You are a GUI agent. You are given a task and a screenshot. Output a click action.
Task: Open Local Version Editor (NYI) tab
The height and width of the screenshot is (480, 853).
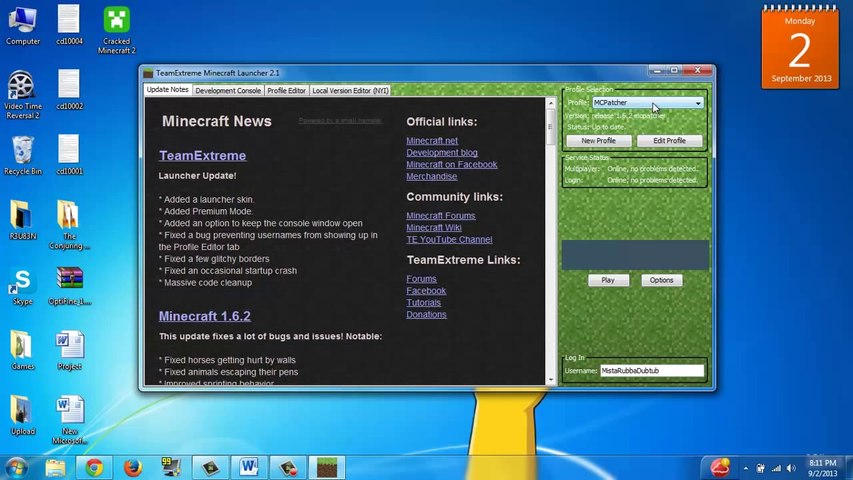point(350,91)
